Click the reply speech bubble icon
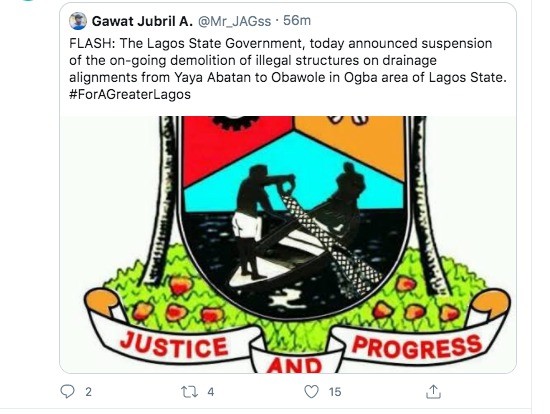The height and width of the screenshot is (414, 550). point(67,391)
